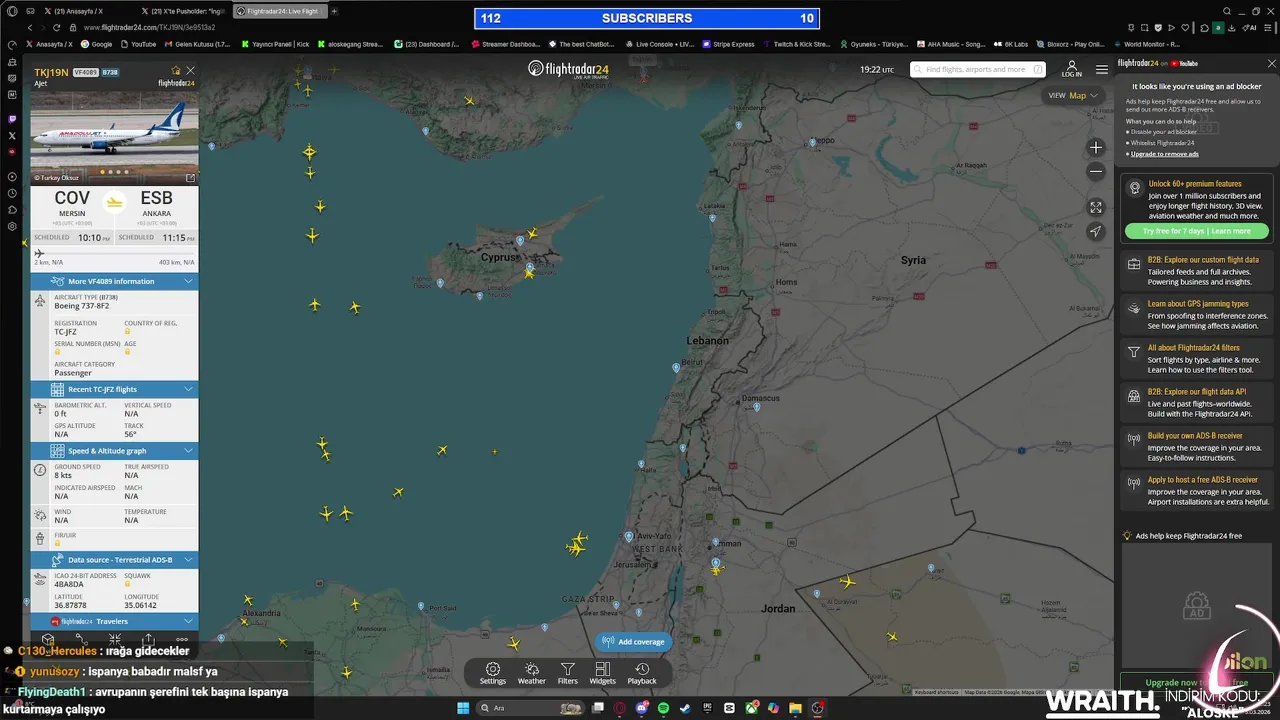Collapse Recent TC-JFZ flights section
The width and height of the screenshot is (1280, 720).
click(114, 389)
